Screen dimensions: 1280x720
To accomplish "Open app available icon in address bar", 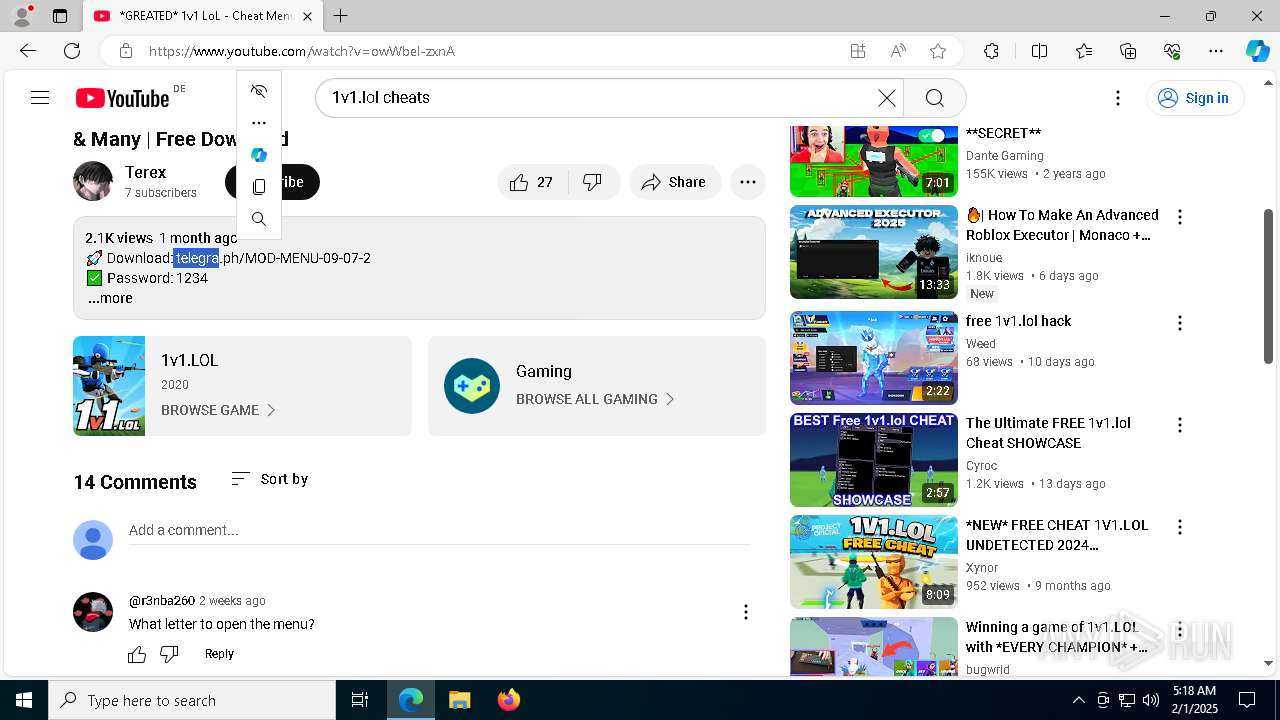I will point(858,51).
